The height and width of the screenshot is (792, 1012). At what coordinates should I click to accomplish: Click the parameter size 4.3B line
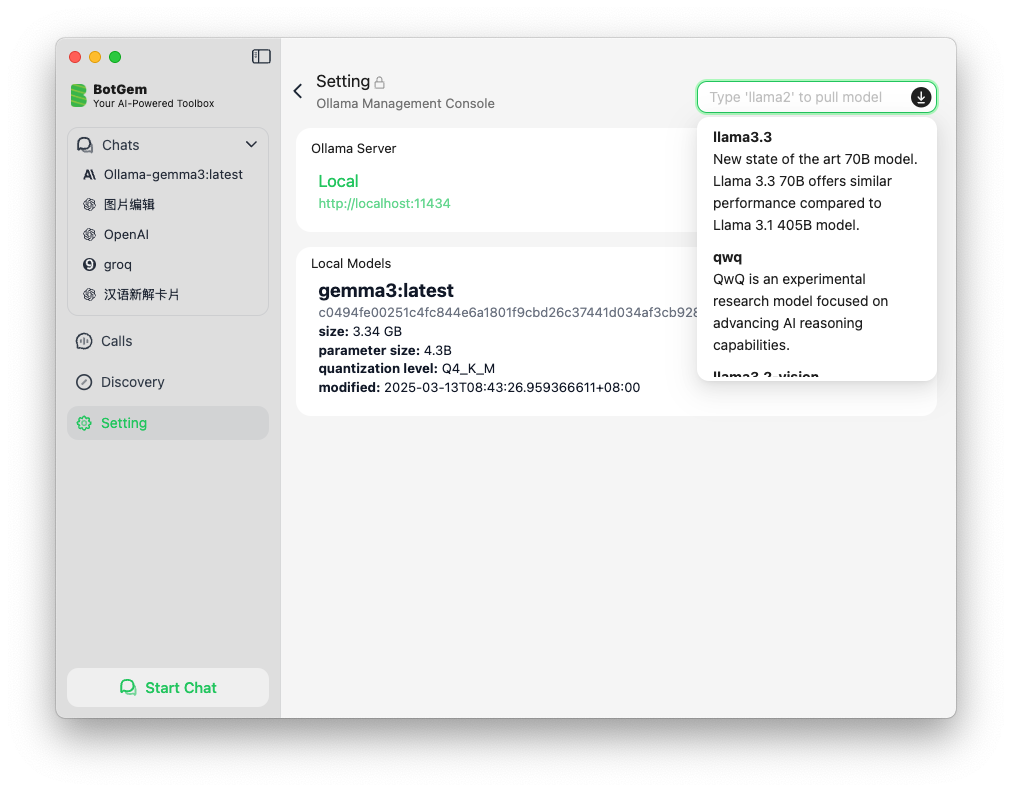[385, 350]
